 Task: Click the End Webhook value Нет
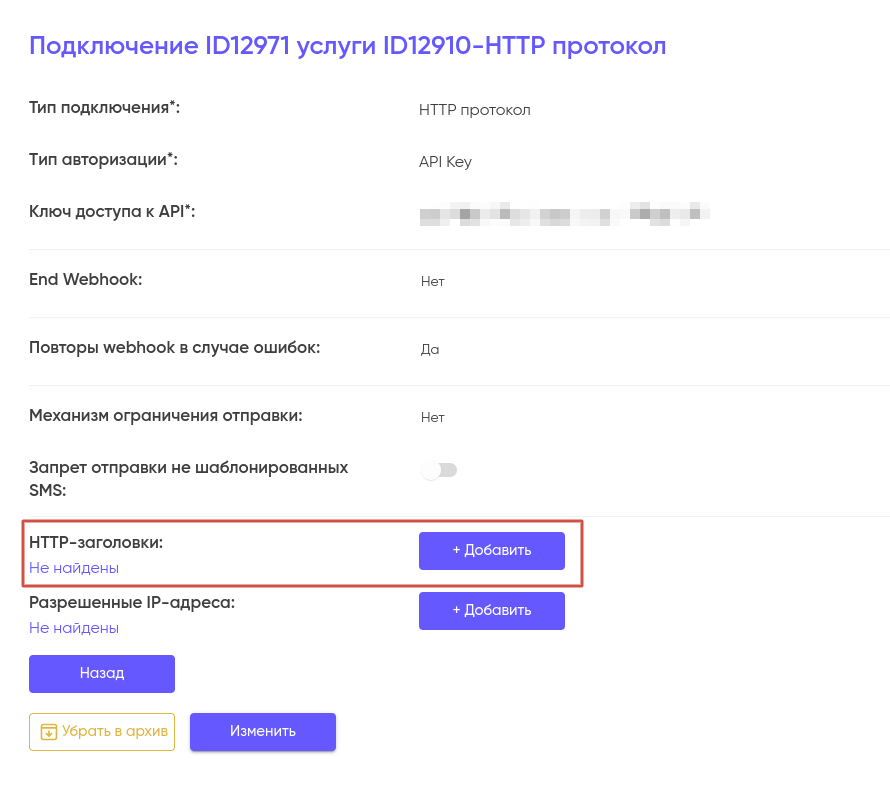432,282
